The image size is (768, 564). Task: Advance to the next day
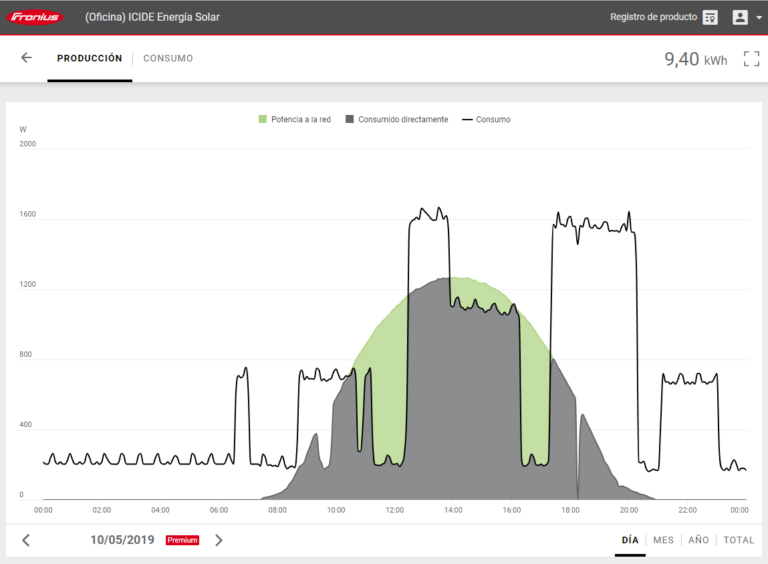tap(219, 540)
